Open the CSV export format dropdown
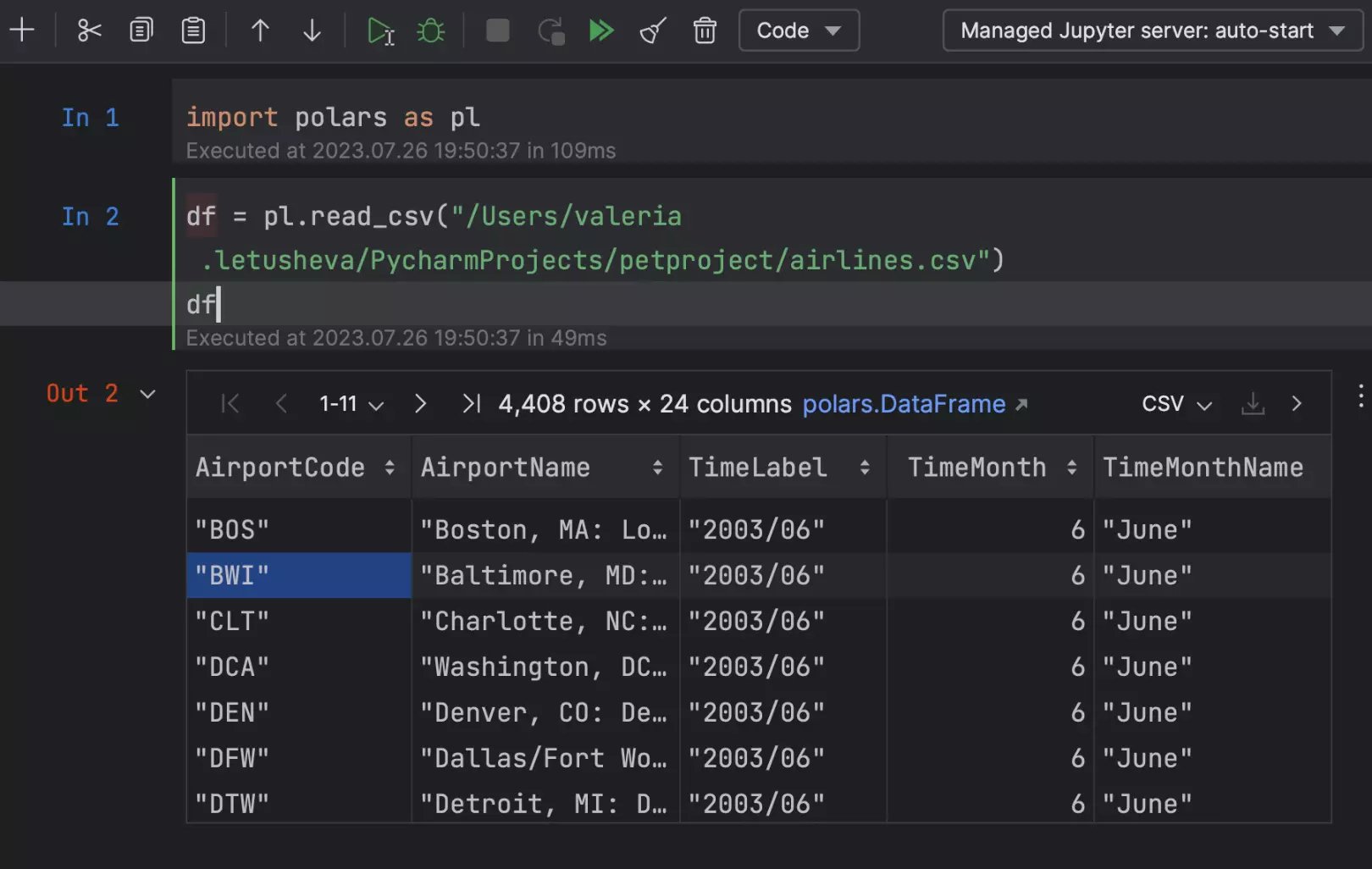Viewport: 1372px width, 869px height. click(x=1176, y=404)
